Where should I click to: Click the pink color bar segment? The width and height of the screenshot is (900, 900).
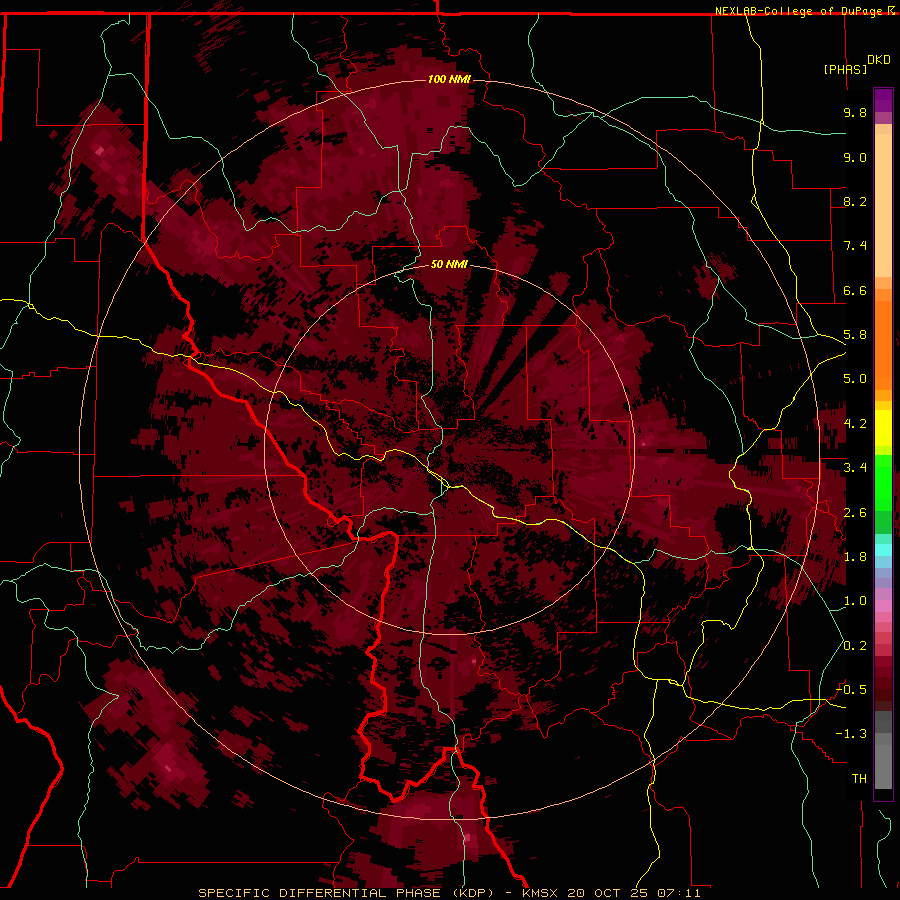883,606
